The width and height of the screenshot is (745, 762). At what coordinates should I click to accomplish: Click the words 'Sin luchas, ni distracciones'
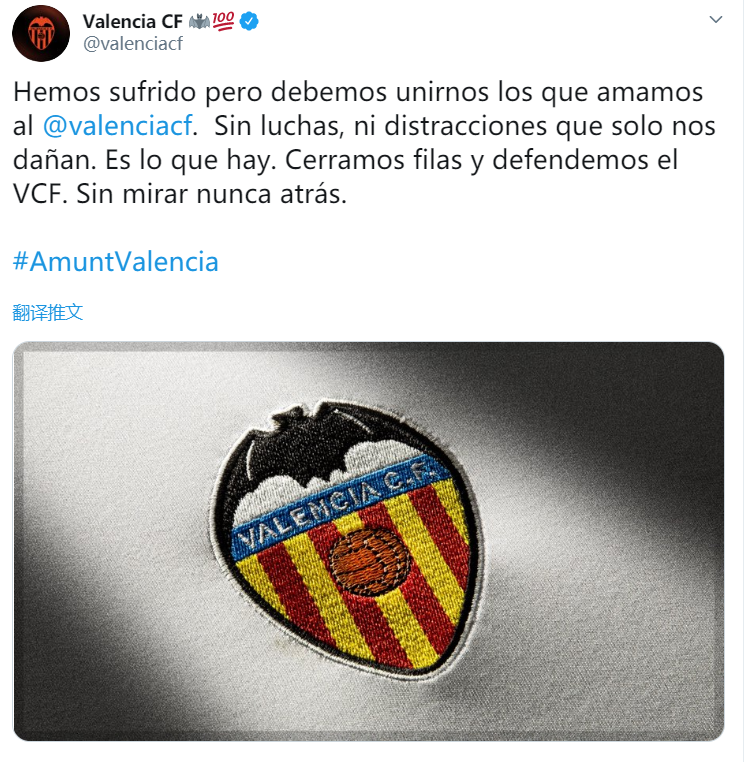coord(380,126)
